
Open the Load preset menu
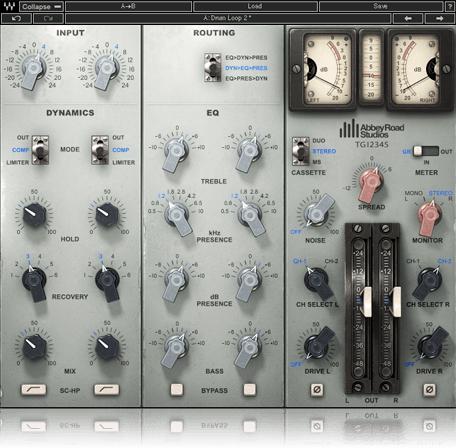tap(255, 6)
